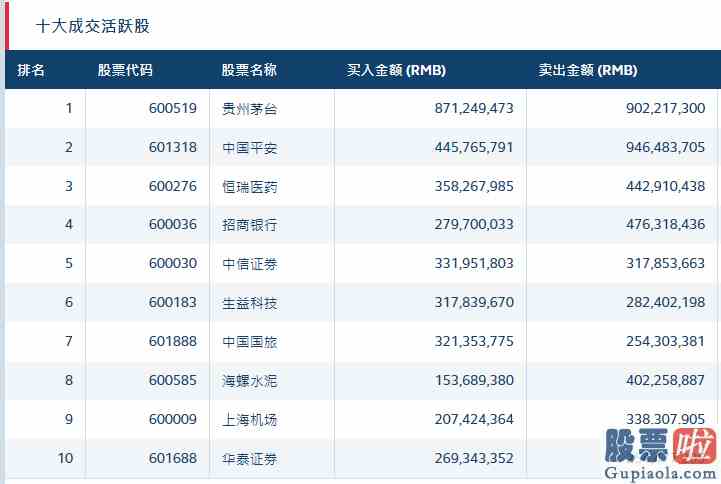This screenshot has height=484, width=721.
Task: Click sell amount 946,483,705
Action: tap(665, 148)
